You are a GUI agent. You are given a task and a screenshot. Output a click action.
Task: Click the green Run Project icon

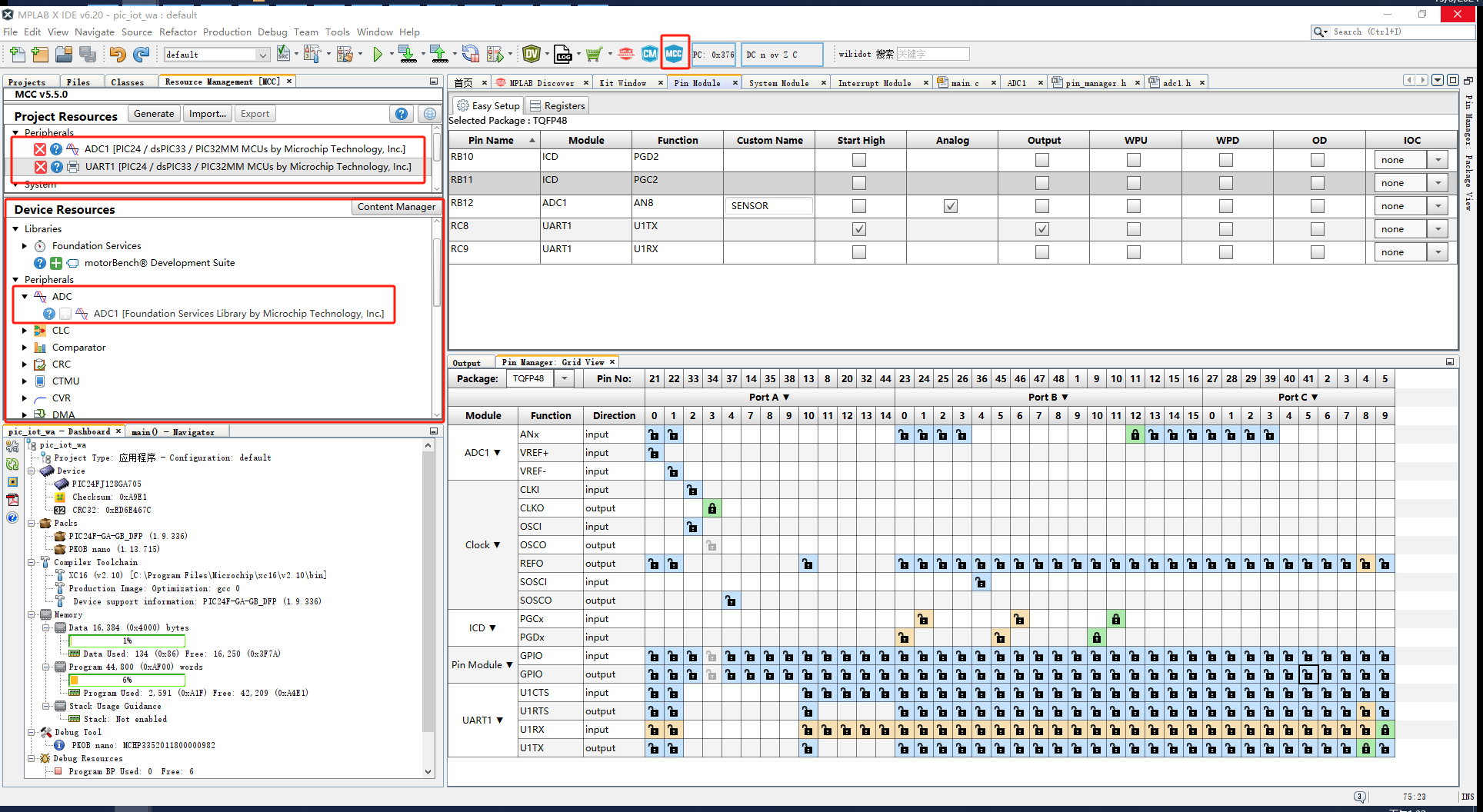coord(377,54)
